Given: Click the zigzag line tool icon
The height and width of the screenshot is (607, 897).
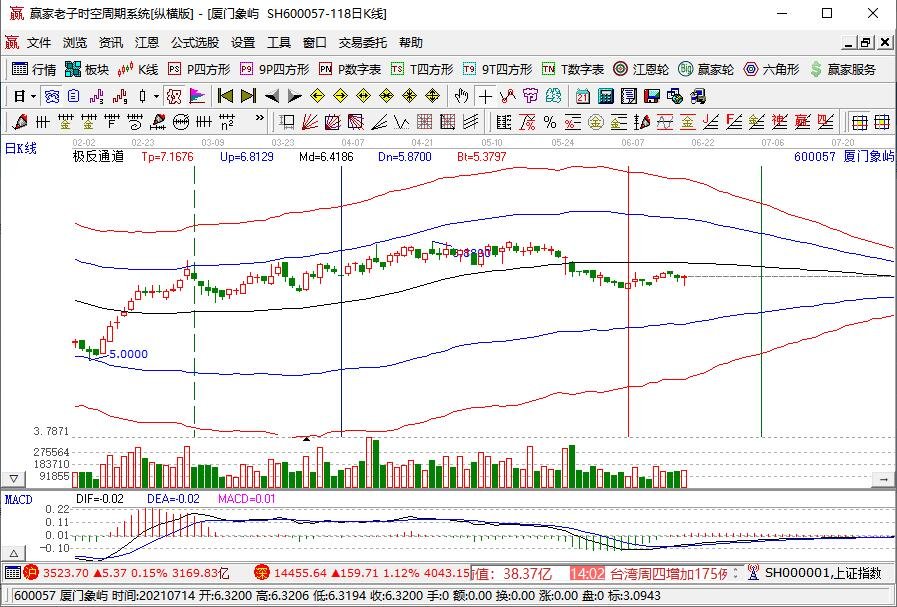Looking at the screenshot, I should coord(402,121).
